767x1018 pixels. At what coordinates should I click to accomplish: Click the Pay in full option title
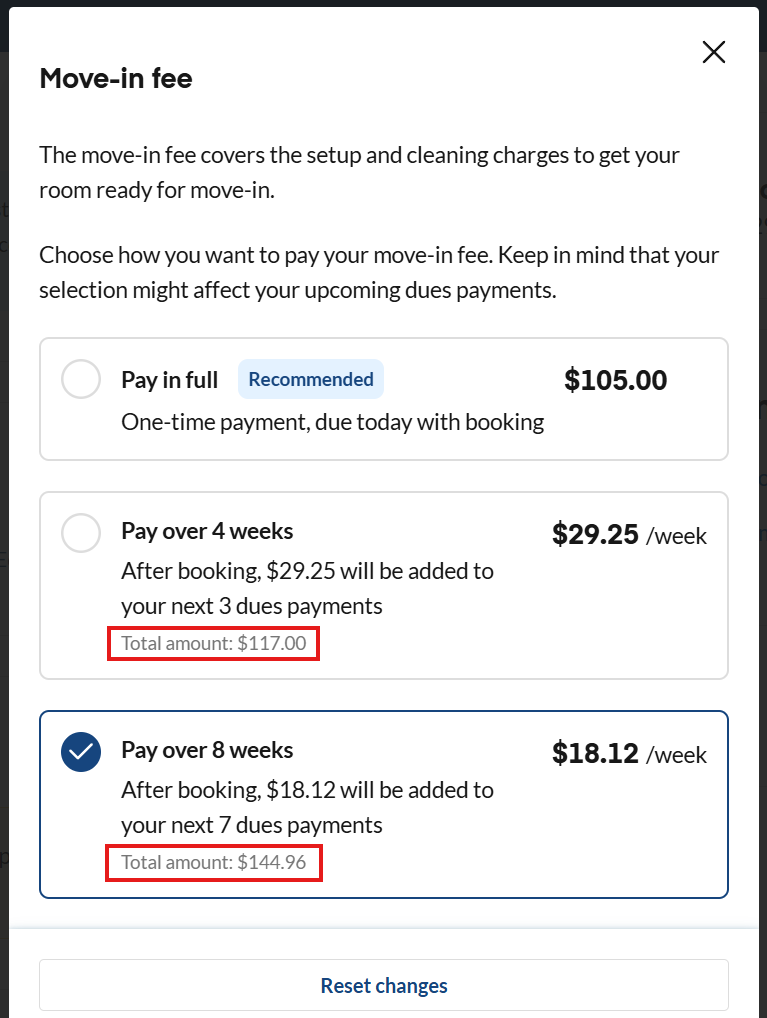(x=170, y=380)
